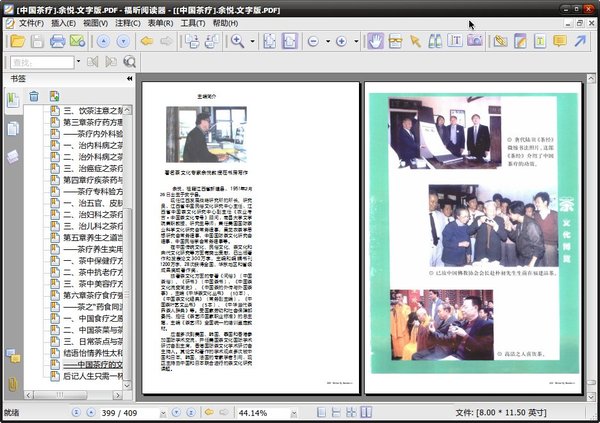Screen dimensions: 600x423
Task: Toggle the Bookmarks panel icon
Action: click(x=12, y=99)
